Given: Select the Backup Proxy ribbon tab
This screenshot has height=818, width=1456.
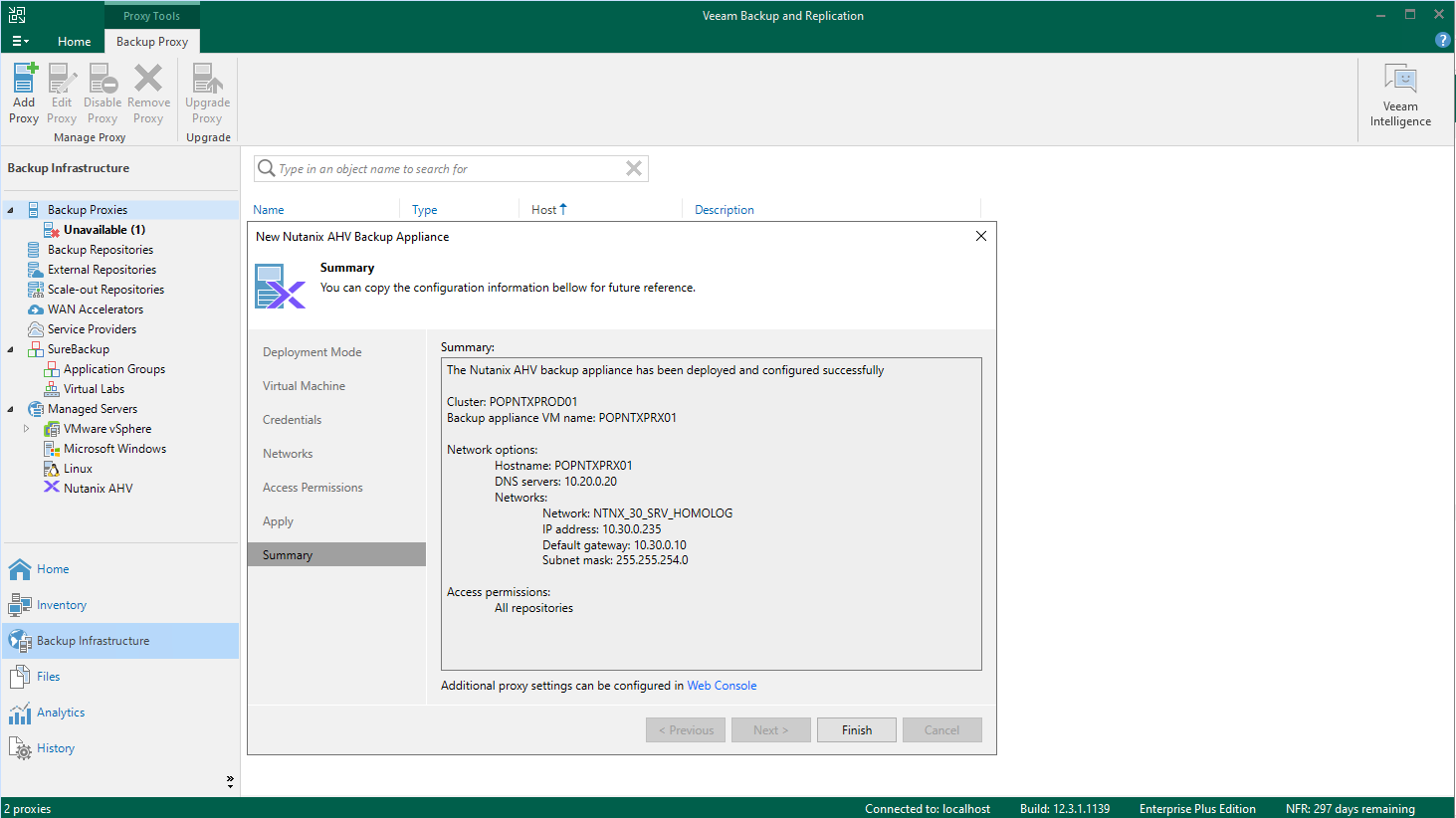Looking at the screenshot, I should click(152, 42).
